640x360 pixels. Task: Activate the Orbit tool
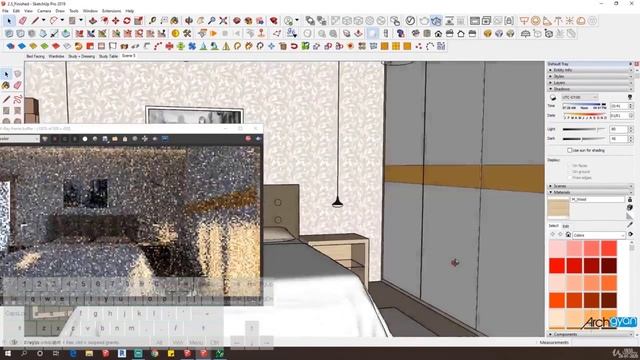pyautogui.click(x=189, y=21)
